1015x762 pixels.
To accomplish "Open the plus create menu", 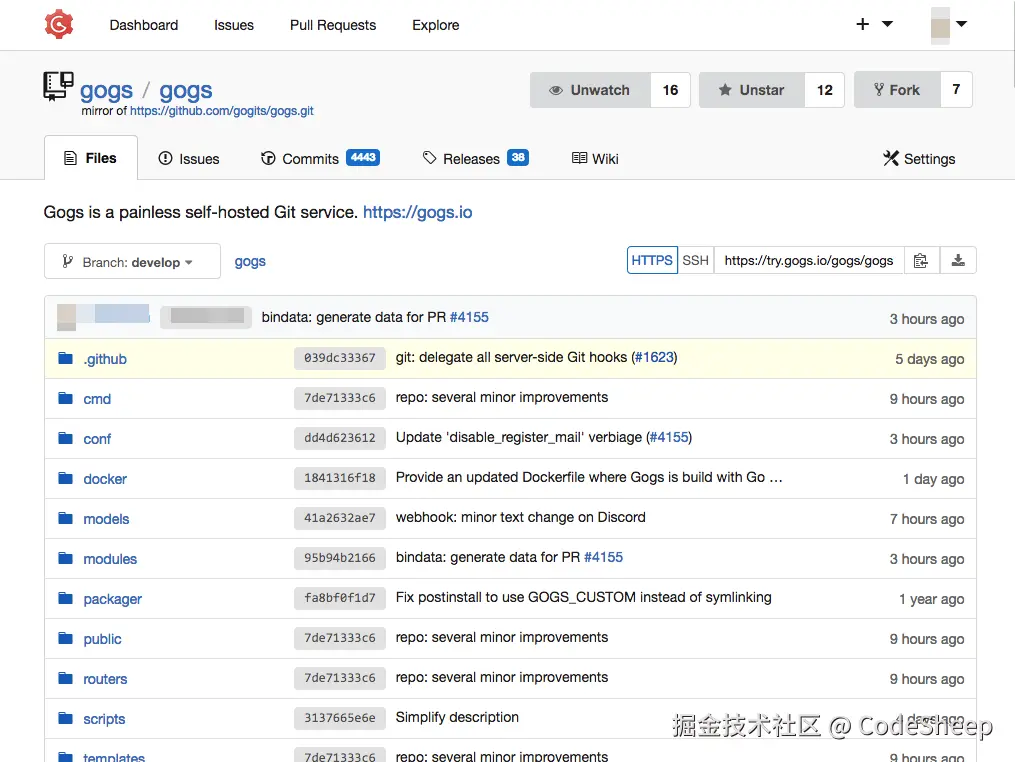I will click(x=874, y=24).
